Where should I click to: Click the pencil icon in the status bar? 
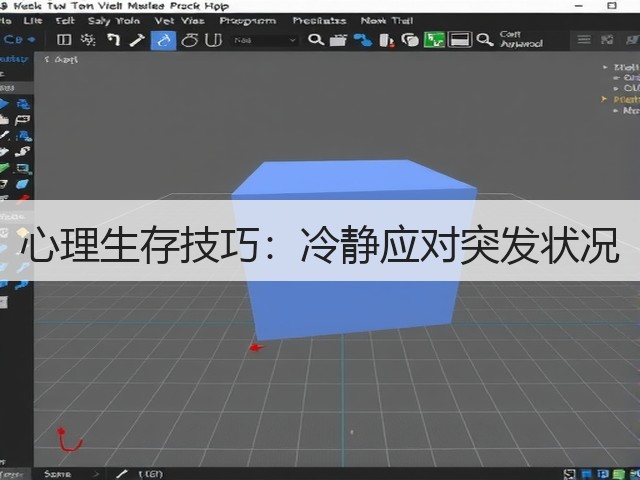[x=121, y=474]
